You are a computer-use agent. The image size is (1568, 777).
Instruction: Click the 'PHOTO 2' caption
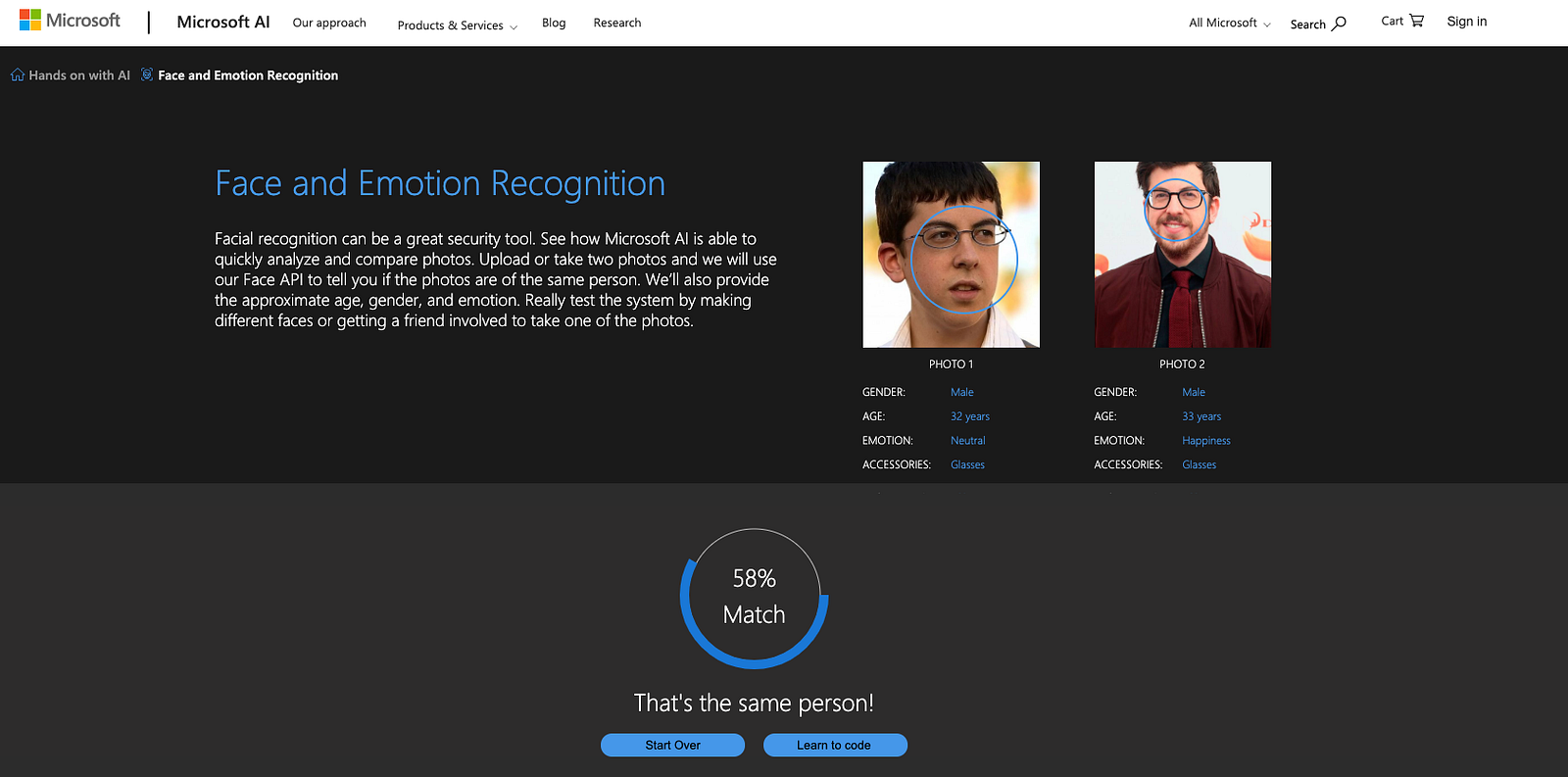pos(1182,364)
